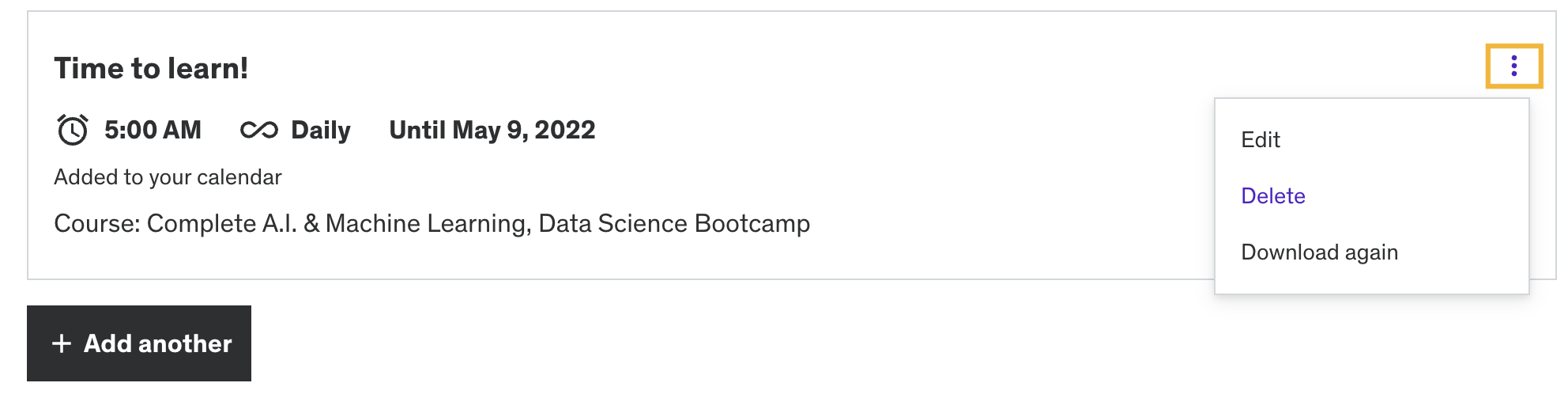Screen dimensions: 1568x398
Task: Select Download again from the menu
Action: [1320, 252]
